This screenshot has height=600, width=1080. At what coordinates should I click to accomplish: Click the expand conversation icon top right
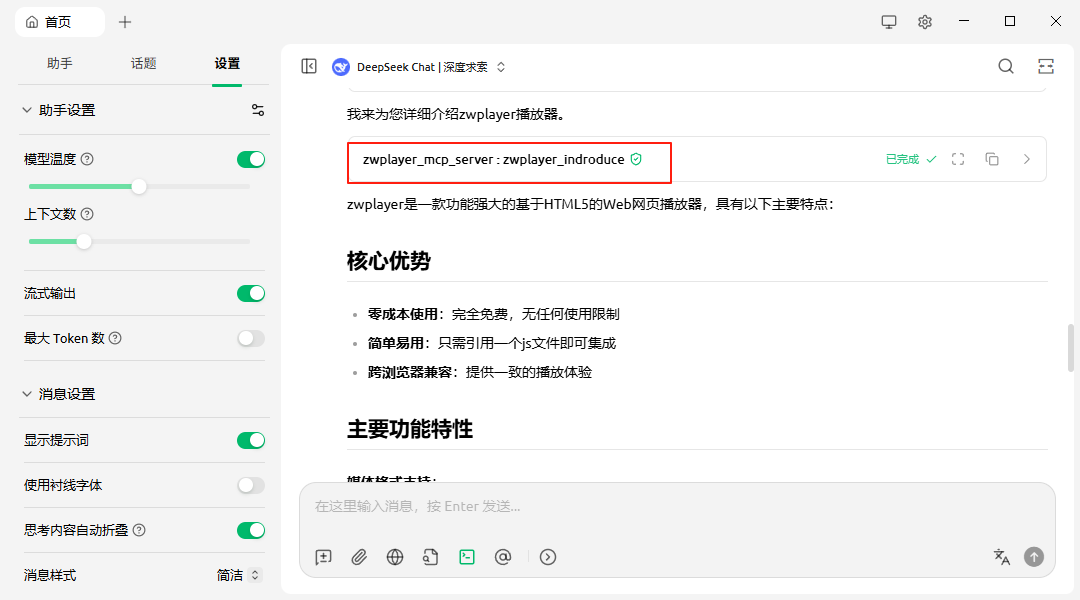tap(1046, 66)
